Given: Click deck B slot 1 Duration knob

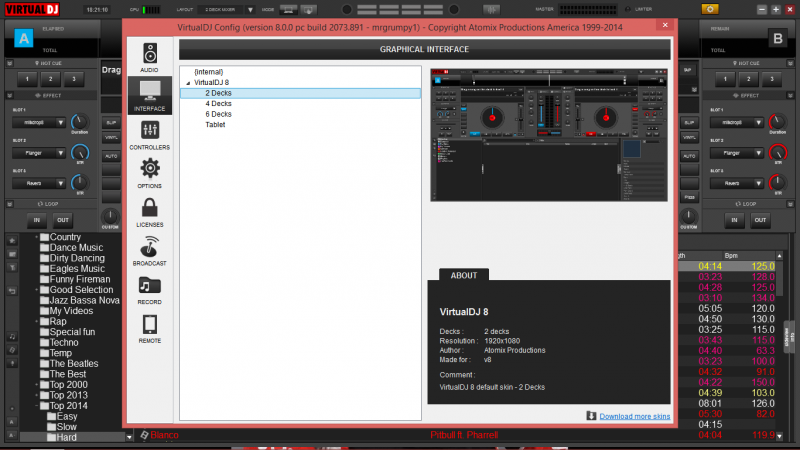Looking at the screenshot, I should 778,121.
